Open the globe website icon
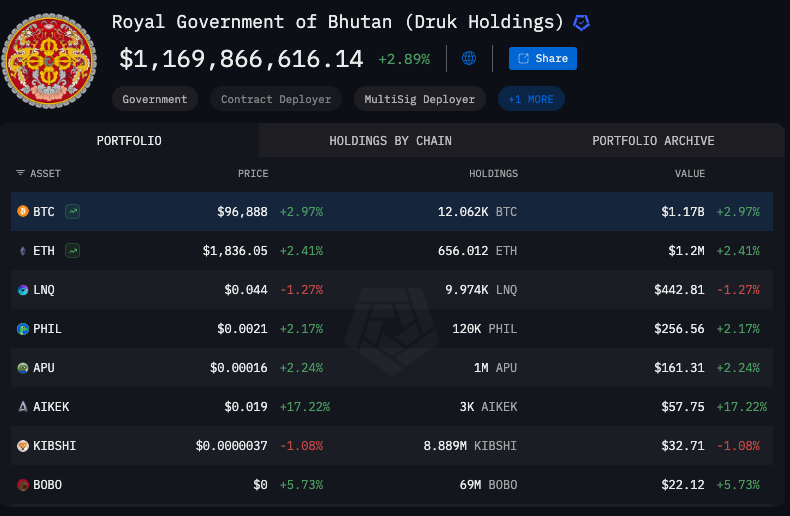The height and width of the screenshot is (516, 790). point(469,58)
